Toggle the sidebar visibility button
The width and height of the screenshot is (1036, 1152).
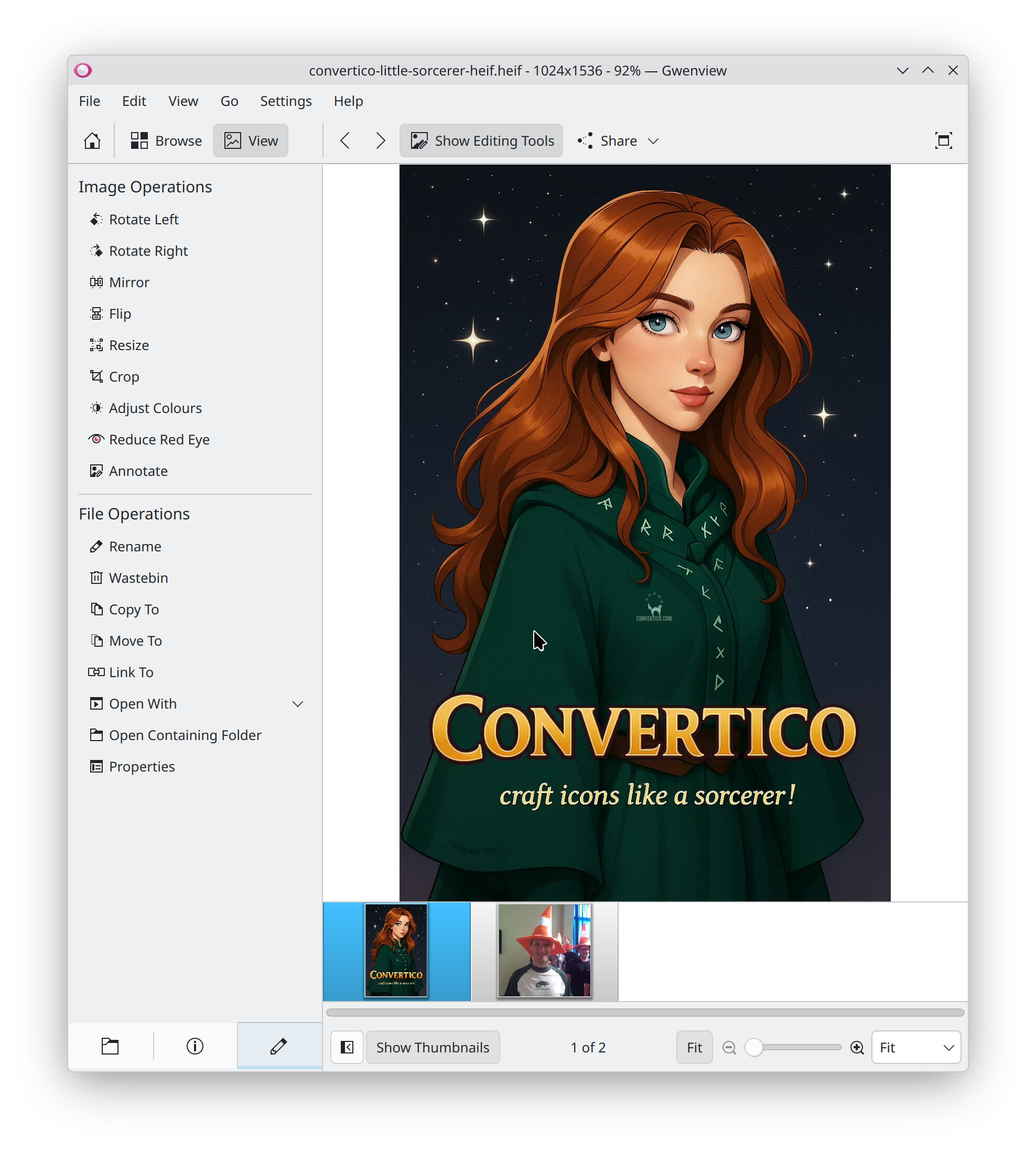pyautogui.click(x=347, y=1047)
